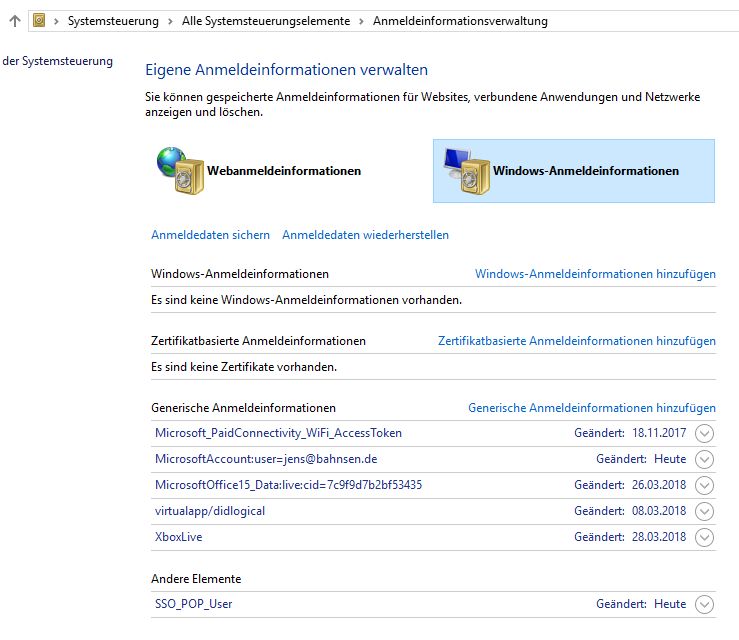Click Heute in SSO_POP_User row

point(670,604)
